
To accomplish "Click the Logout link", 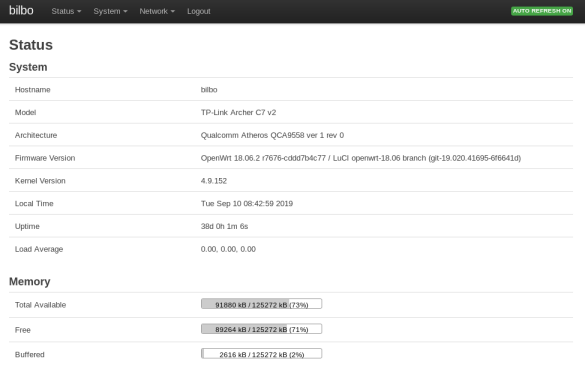I will pos(198,11).
